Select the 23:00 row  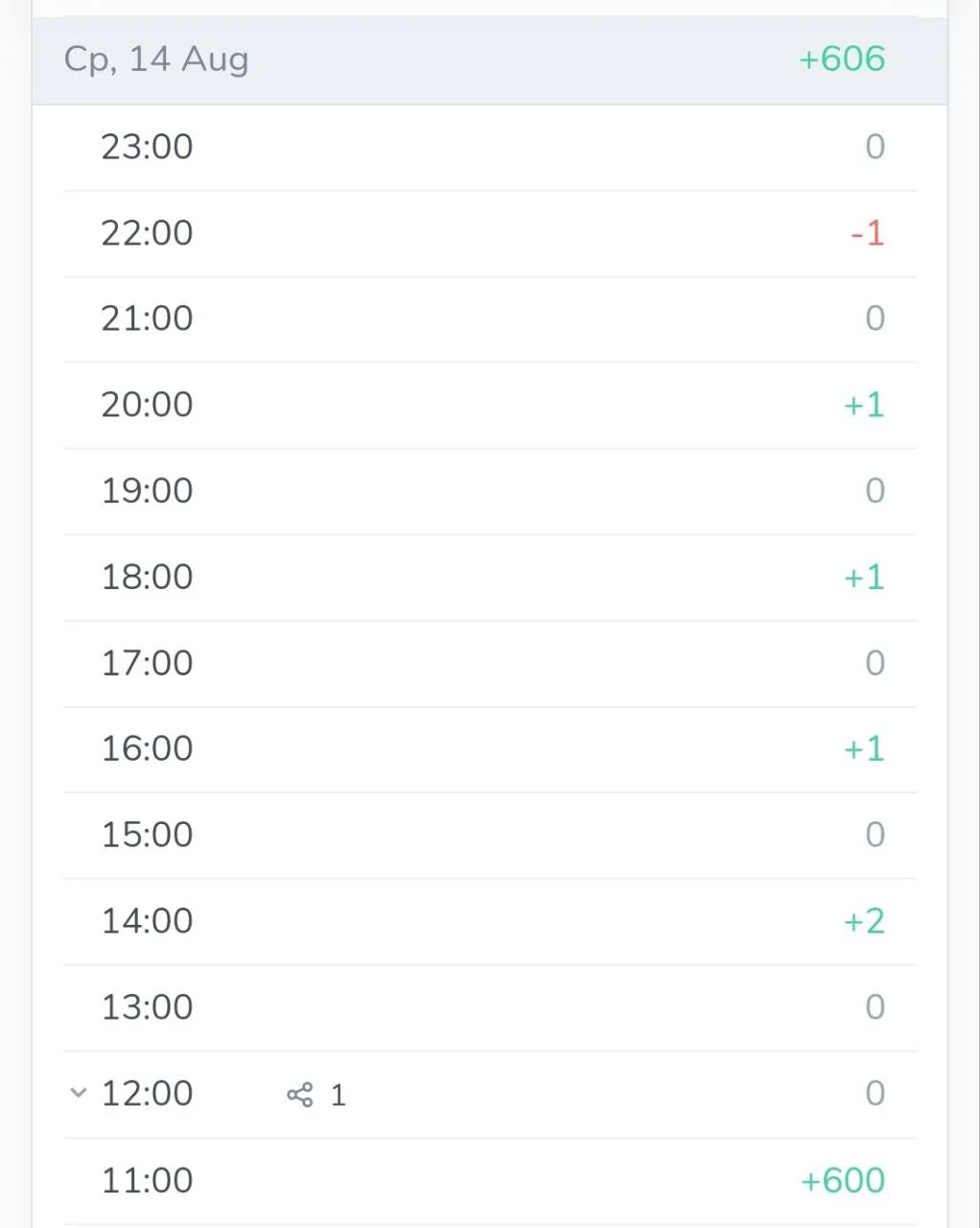[490, 148]
